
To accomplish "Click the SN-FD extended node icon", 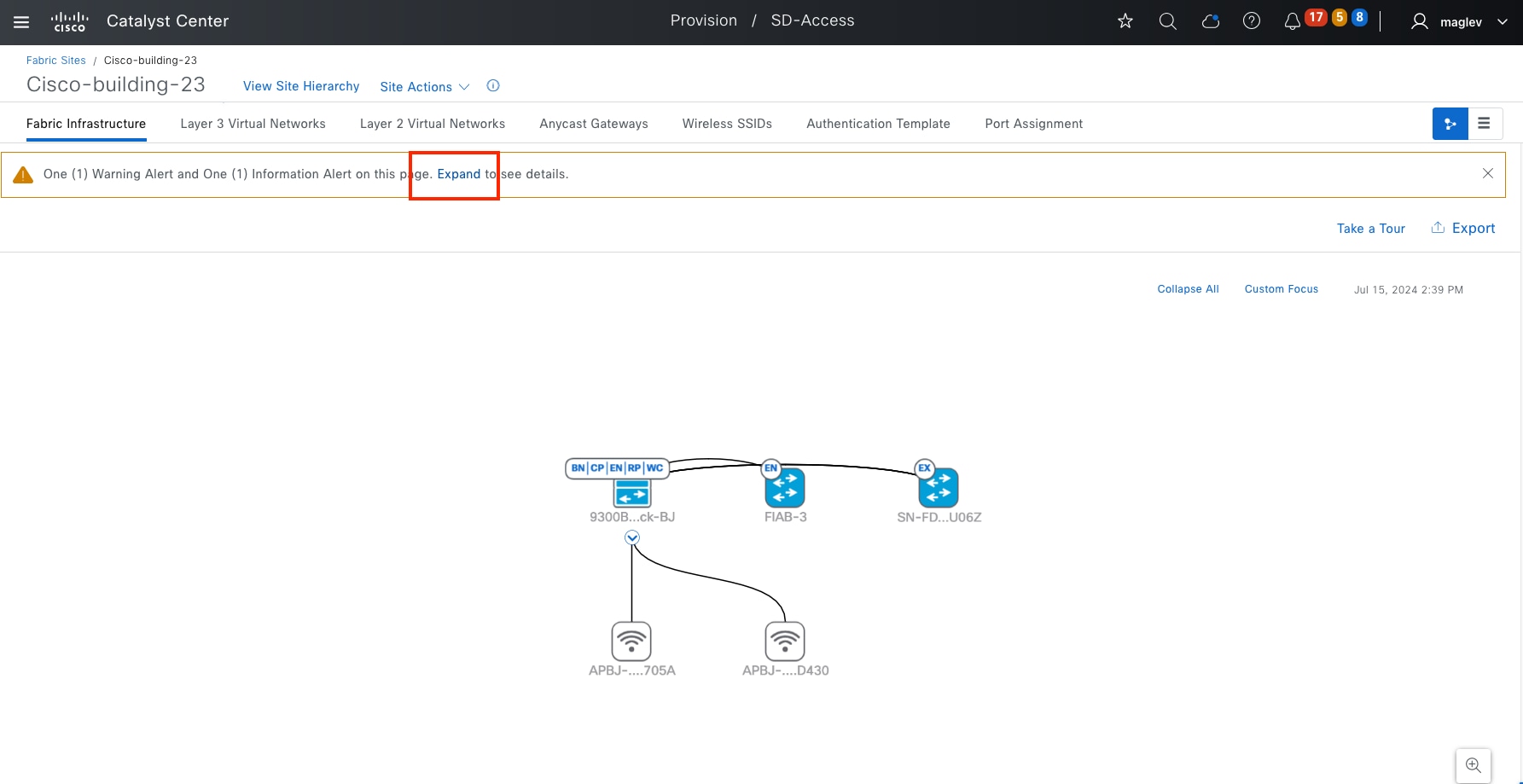I will 939,489.
